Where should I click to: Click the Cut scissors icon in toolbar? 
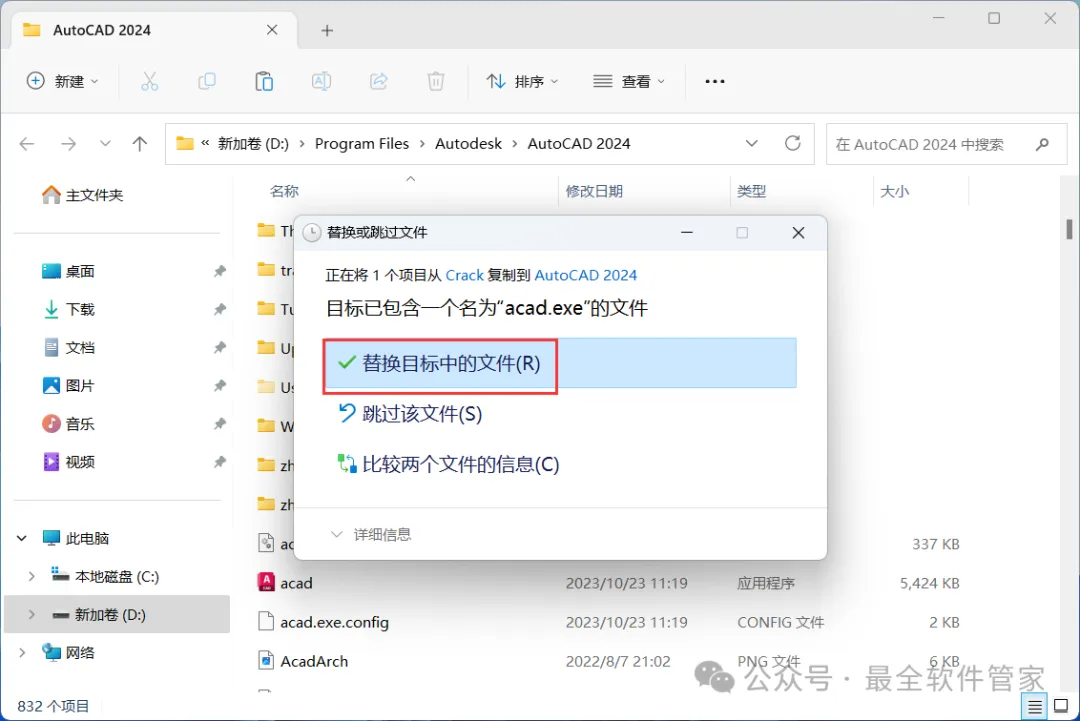tap(149, 81)
